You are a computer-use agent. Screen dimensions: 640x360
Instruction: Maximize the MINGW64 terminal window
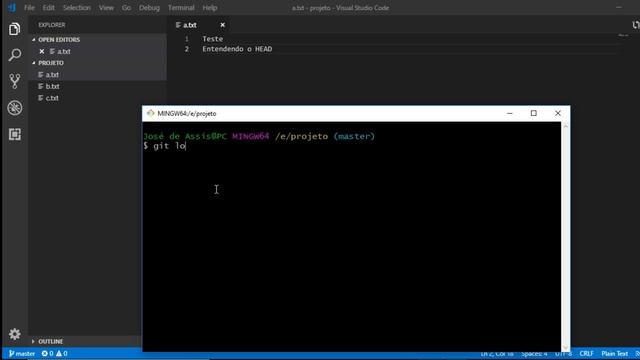point(533,113)
